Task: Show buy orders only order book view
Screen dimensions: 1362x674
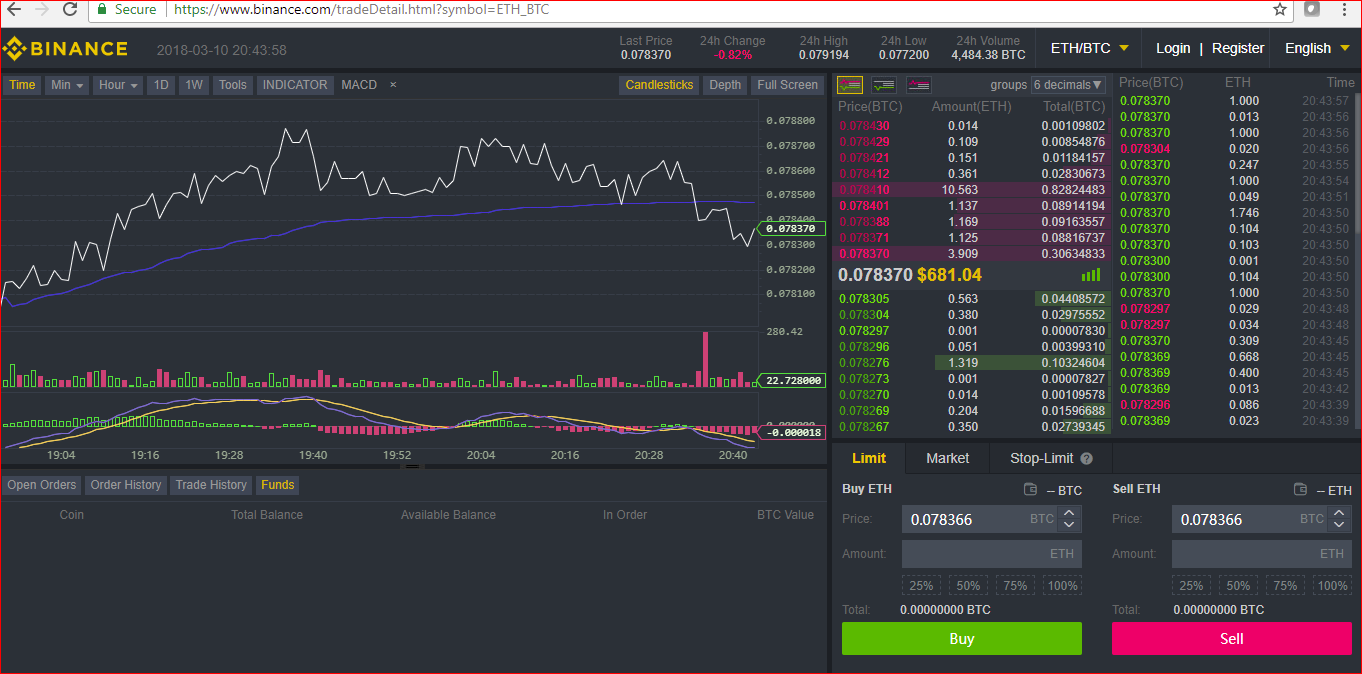Action: (884, 85)
